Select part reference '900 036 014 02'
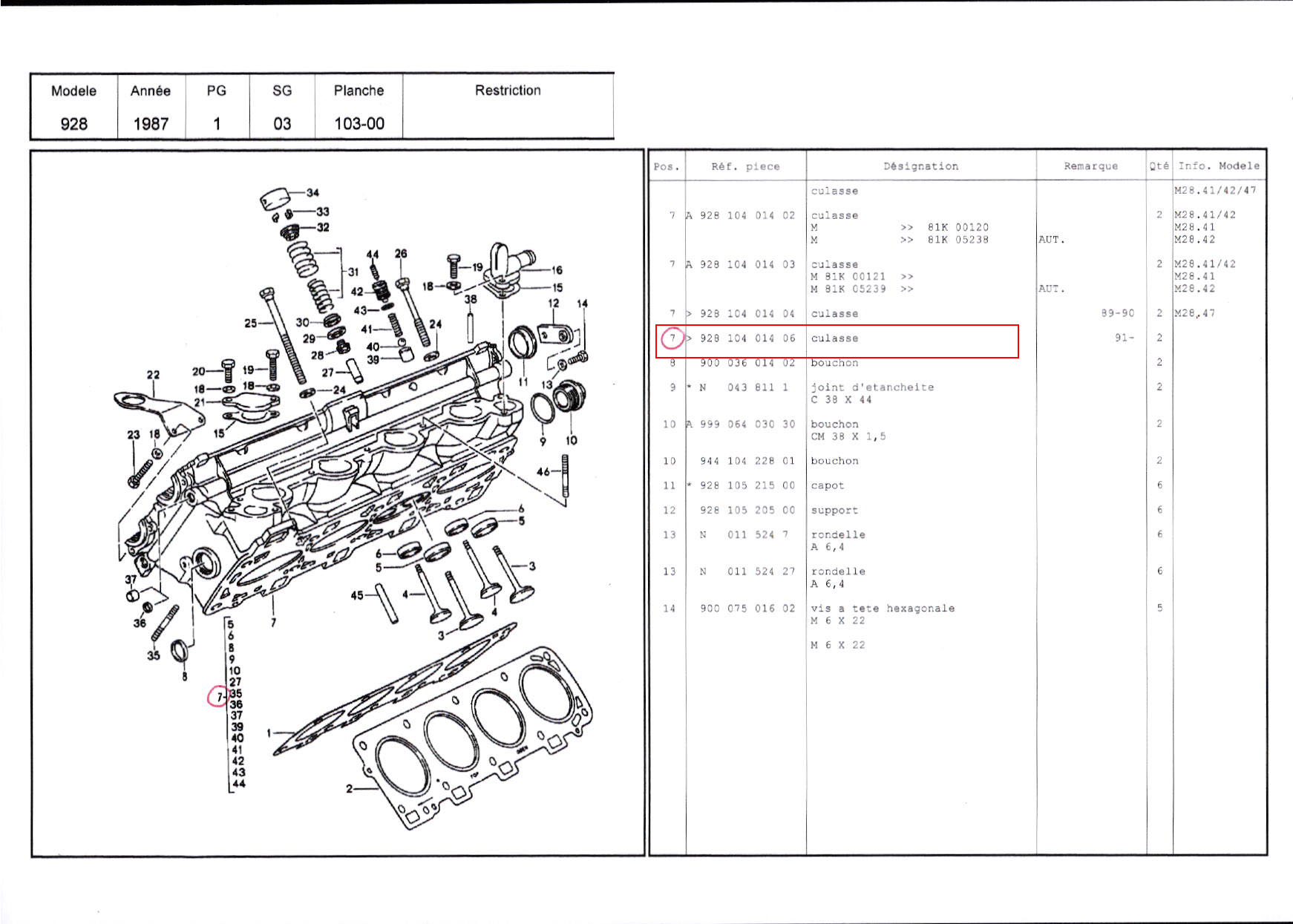The height and width of the screenshot is (924, 1293). (x=747, y=363)
